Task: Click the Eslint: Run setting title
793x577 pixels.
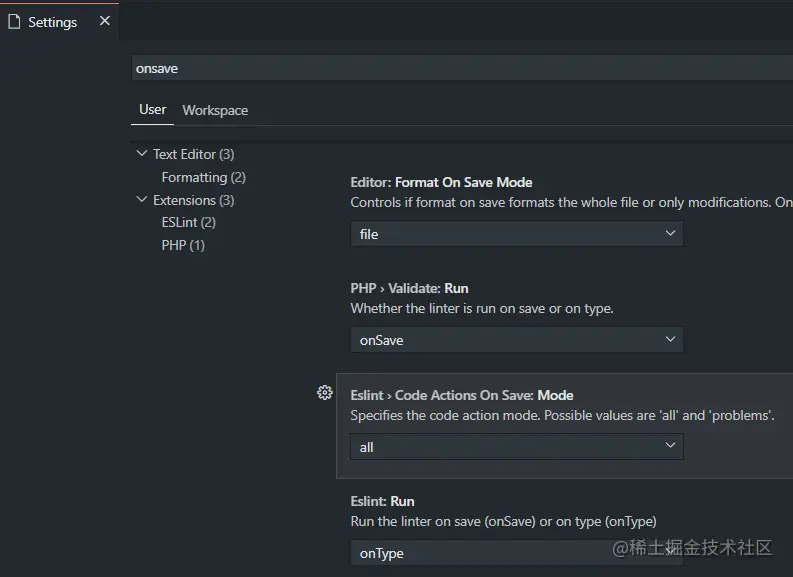Action: click(382, 501)
